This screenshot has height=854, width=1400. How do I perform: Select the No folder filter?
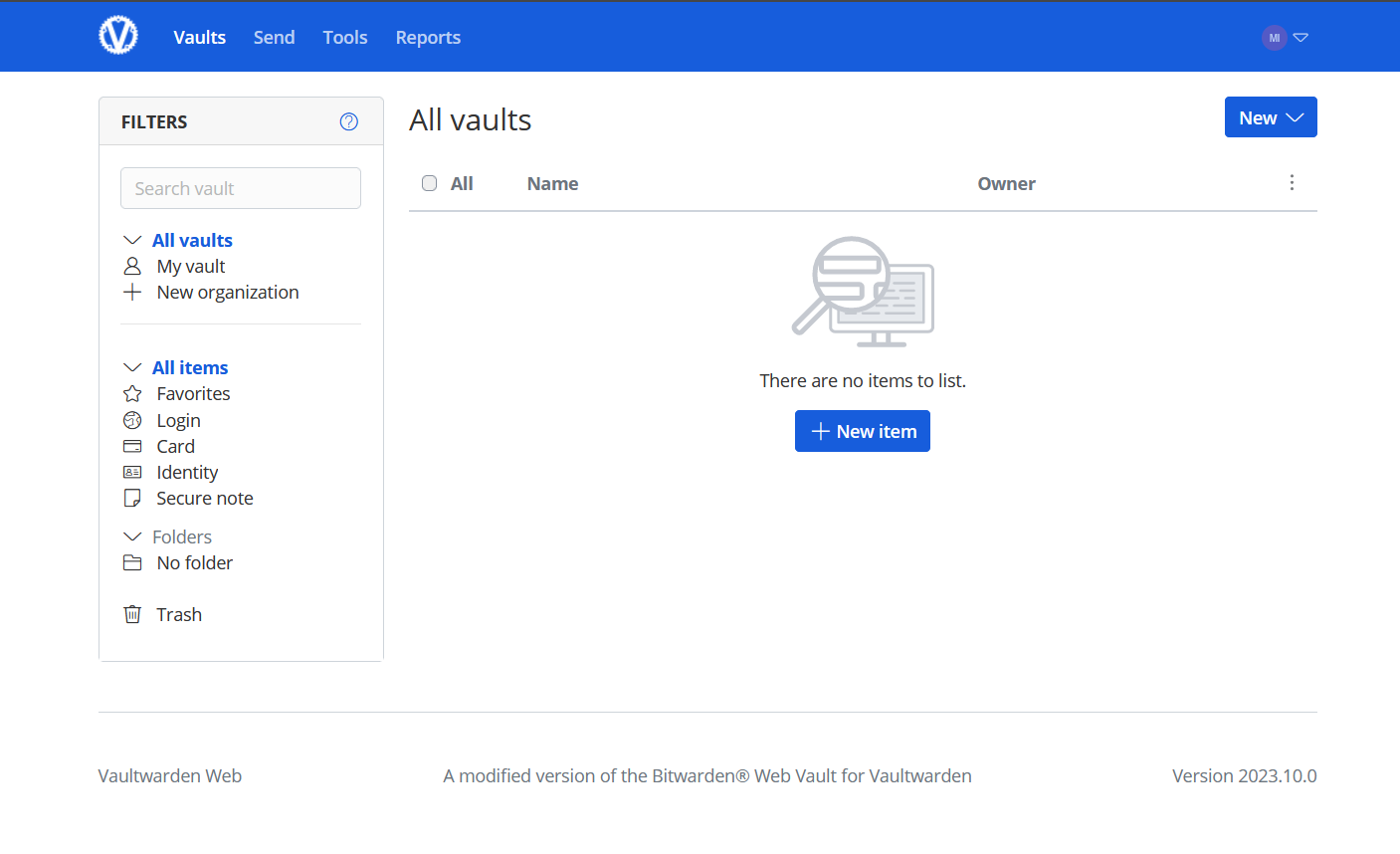(194, 562)
